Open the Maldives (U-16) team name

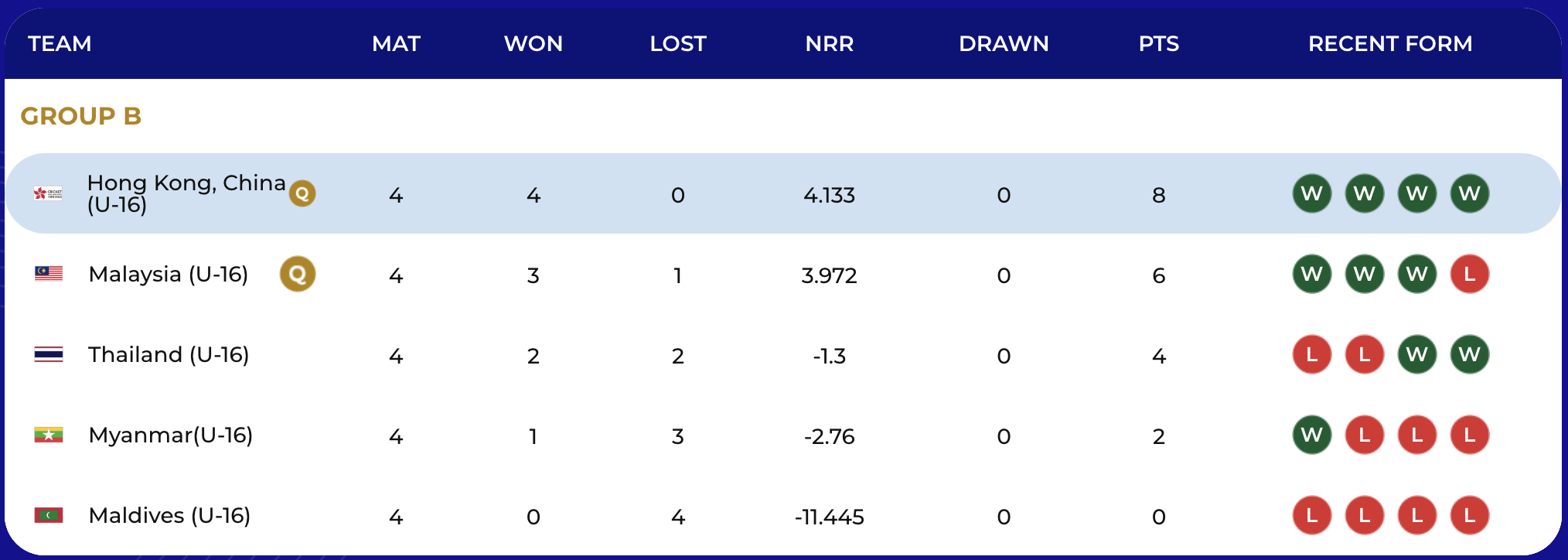(169, 515)
